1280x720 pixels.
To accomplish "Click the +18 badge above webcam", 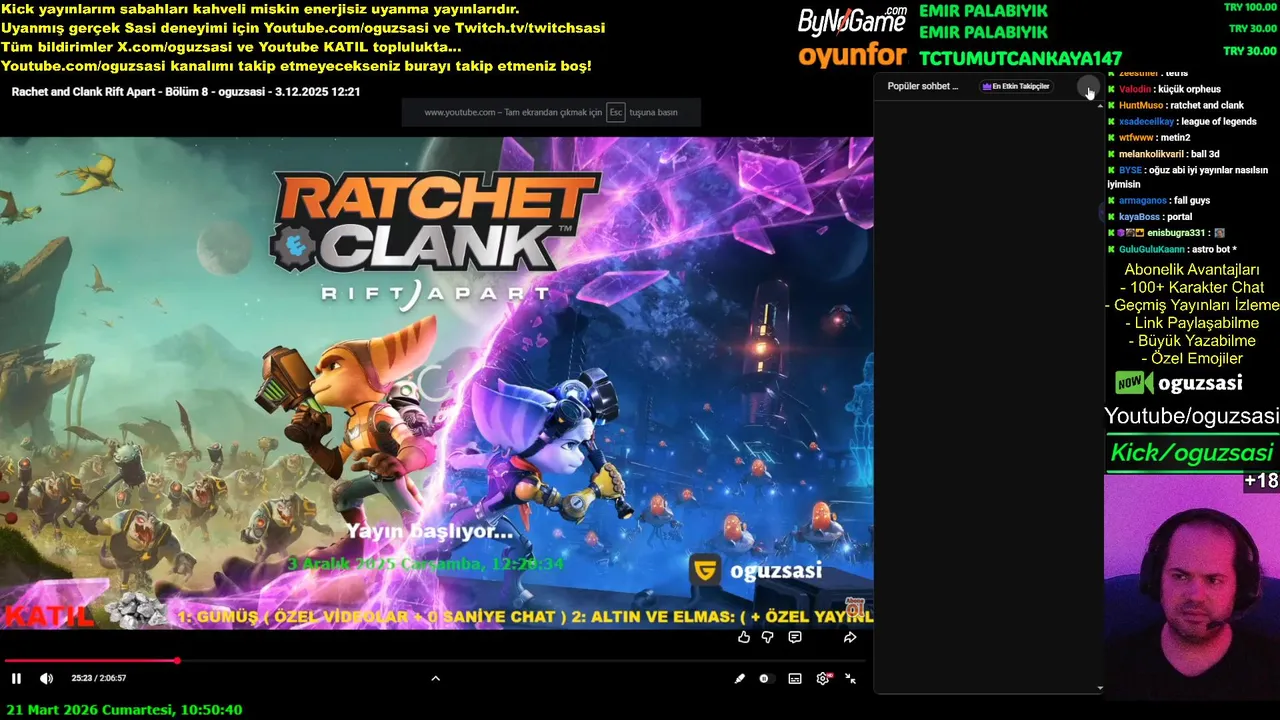I will (x=1261, y=481).
